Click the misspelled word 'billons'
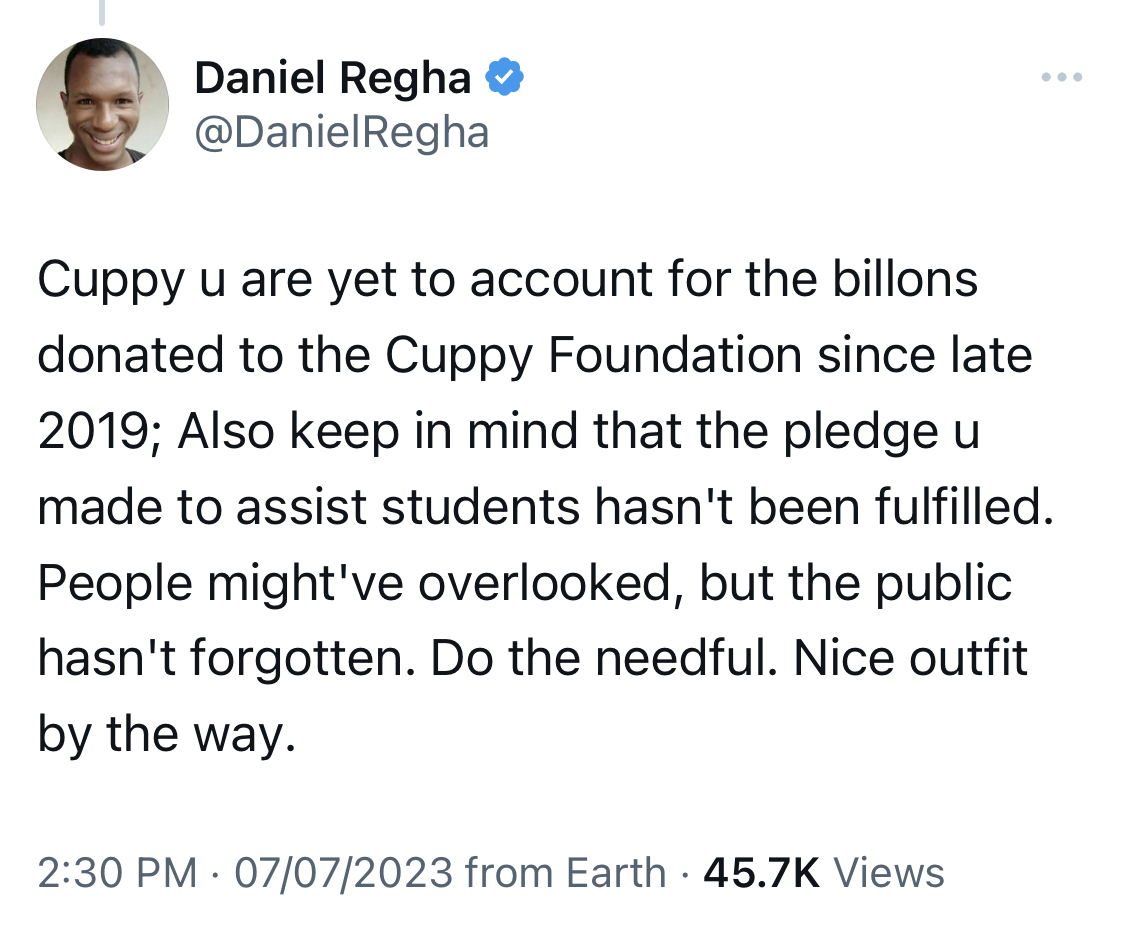 (x=905, y=278)
